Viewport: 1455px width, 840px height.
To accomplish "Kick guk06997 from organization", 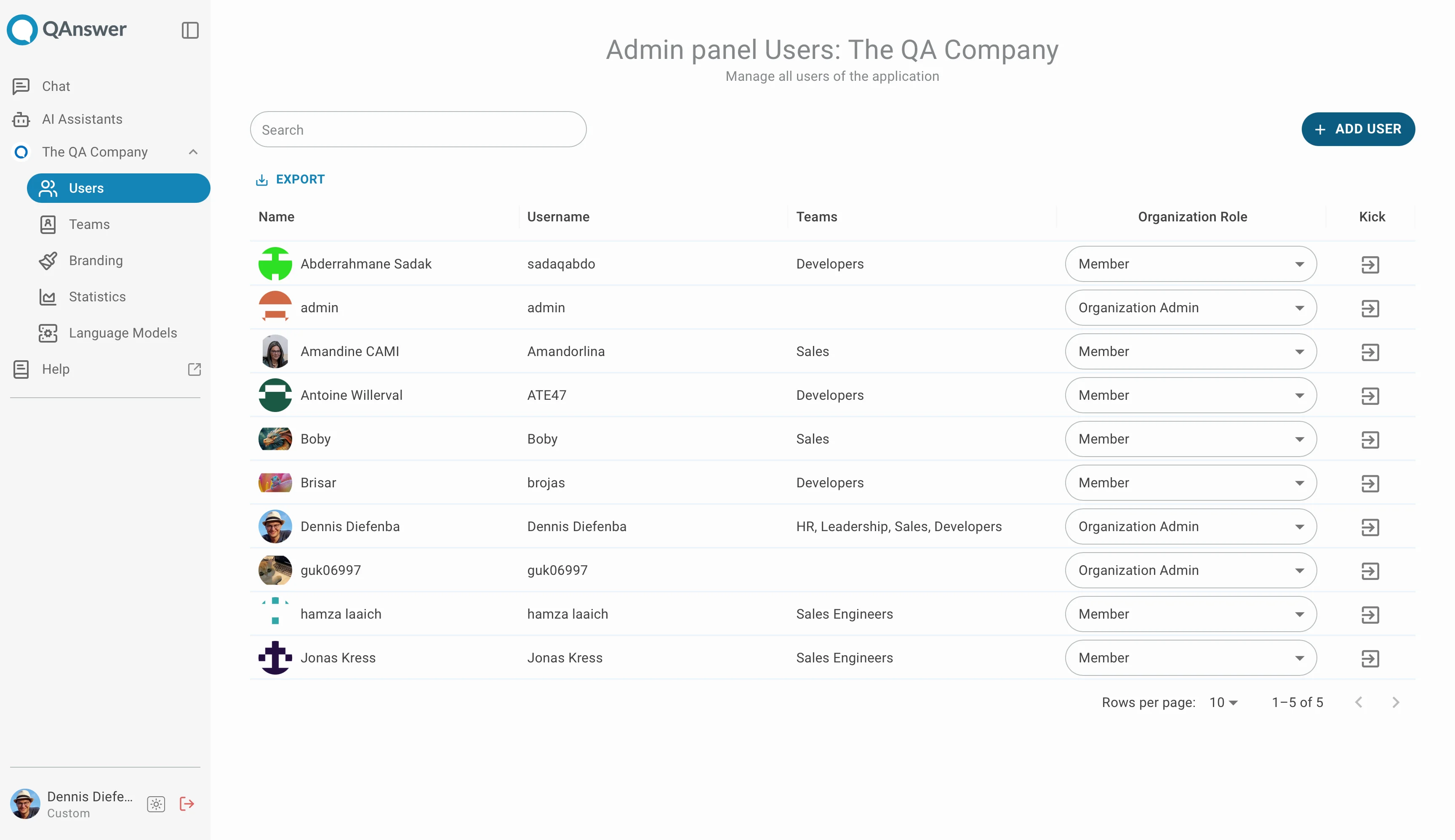I will [x=1370, y=571].
